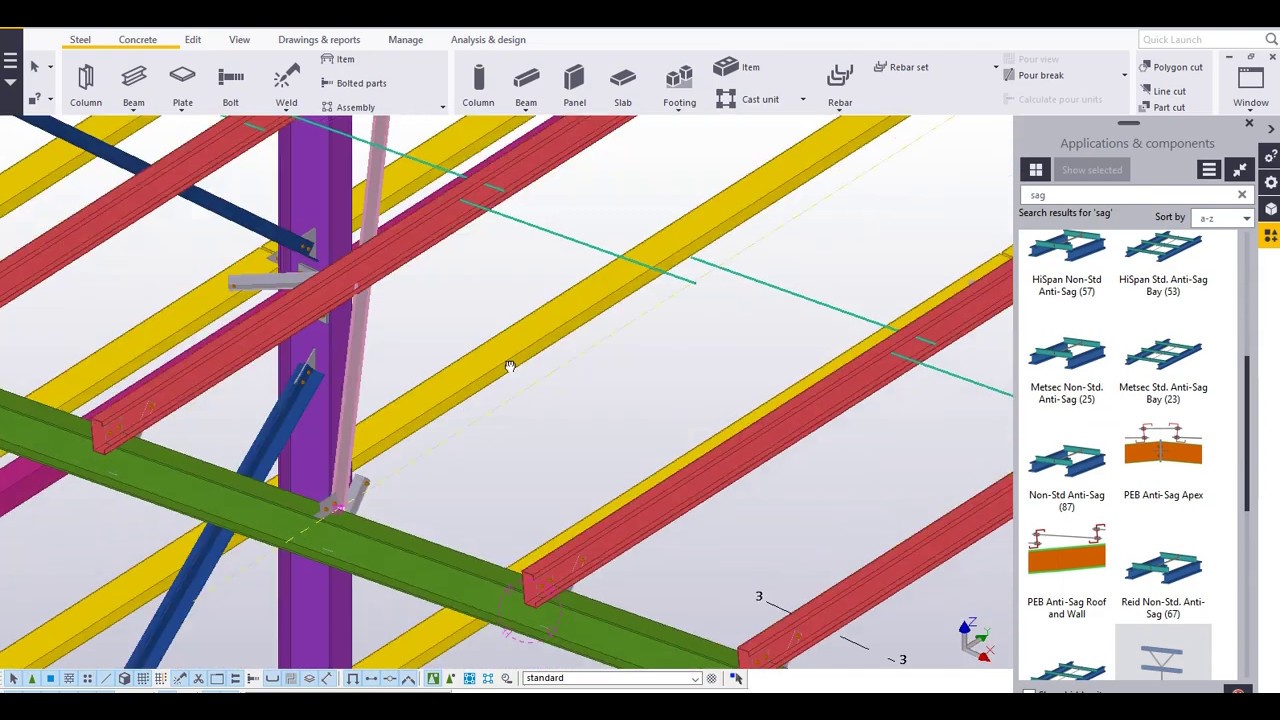This screenshot has height=720, width=1280.
Task: Toggle the cube select reference models switch
Action: point(124,678)
